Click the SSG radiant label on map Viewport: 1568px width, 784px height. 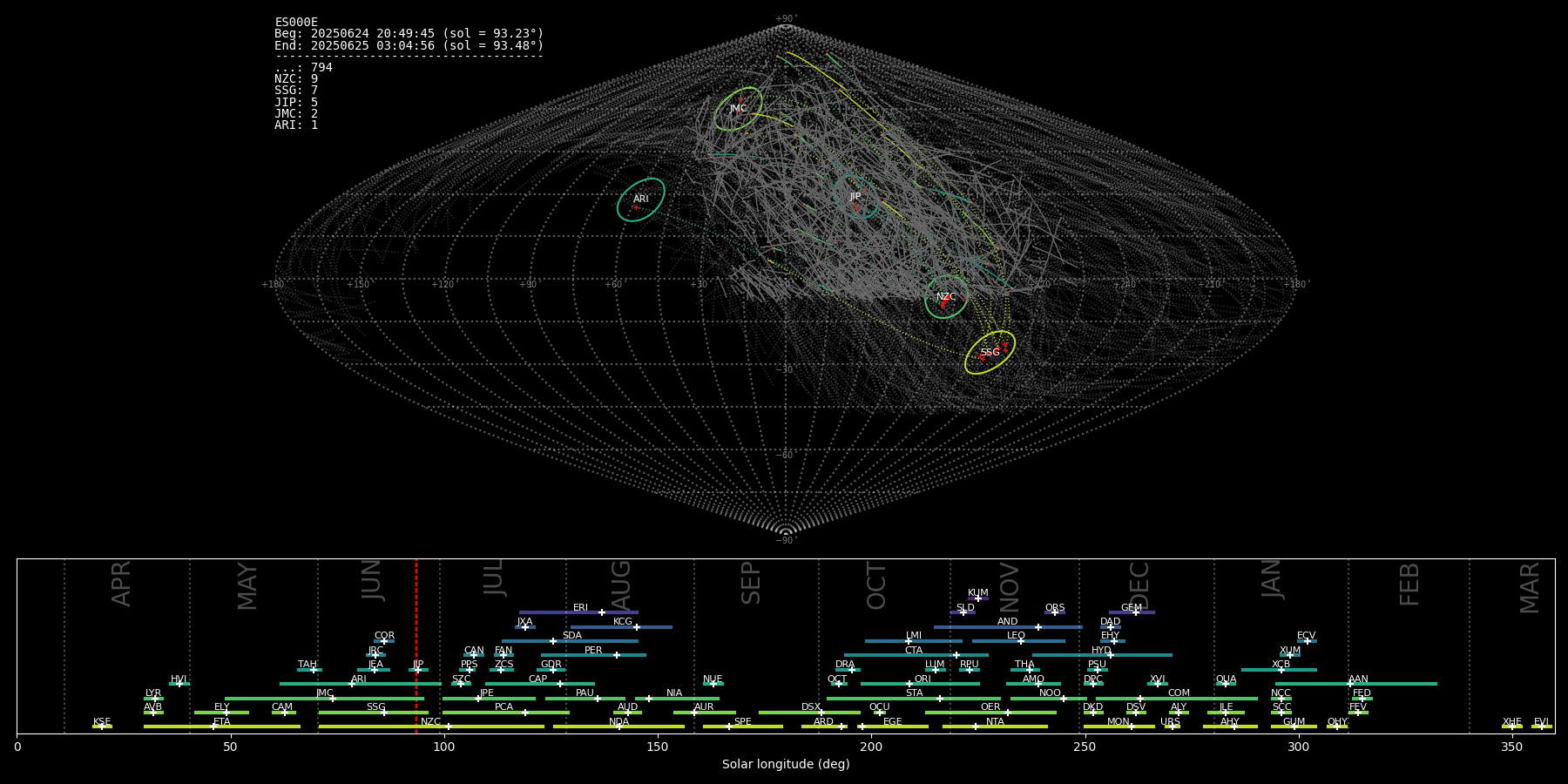click(x=990, y=353)
